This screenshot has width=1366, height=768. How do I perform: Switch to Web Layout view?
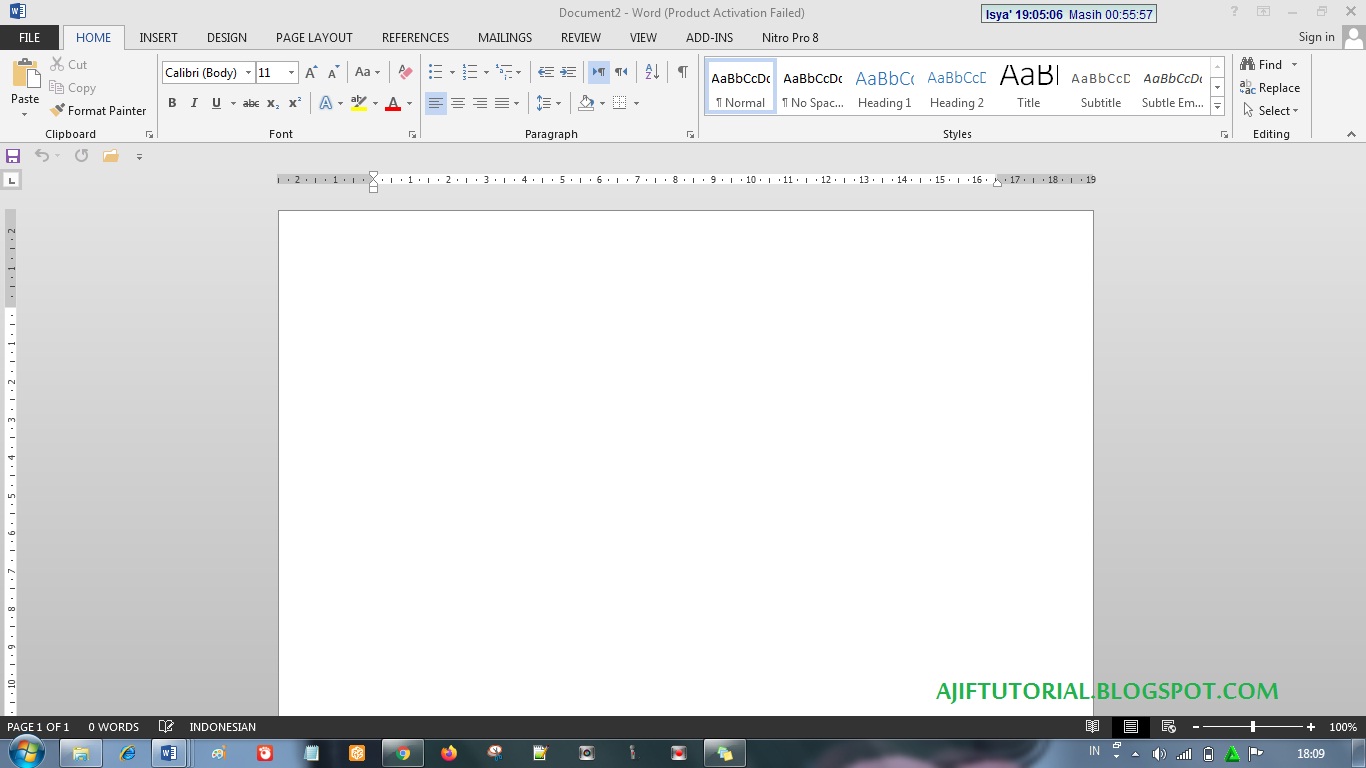[1168, 727]
